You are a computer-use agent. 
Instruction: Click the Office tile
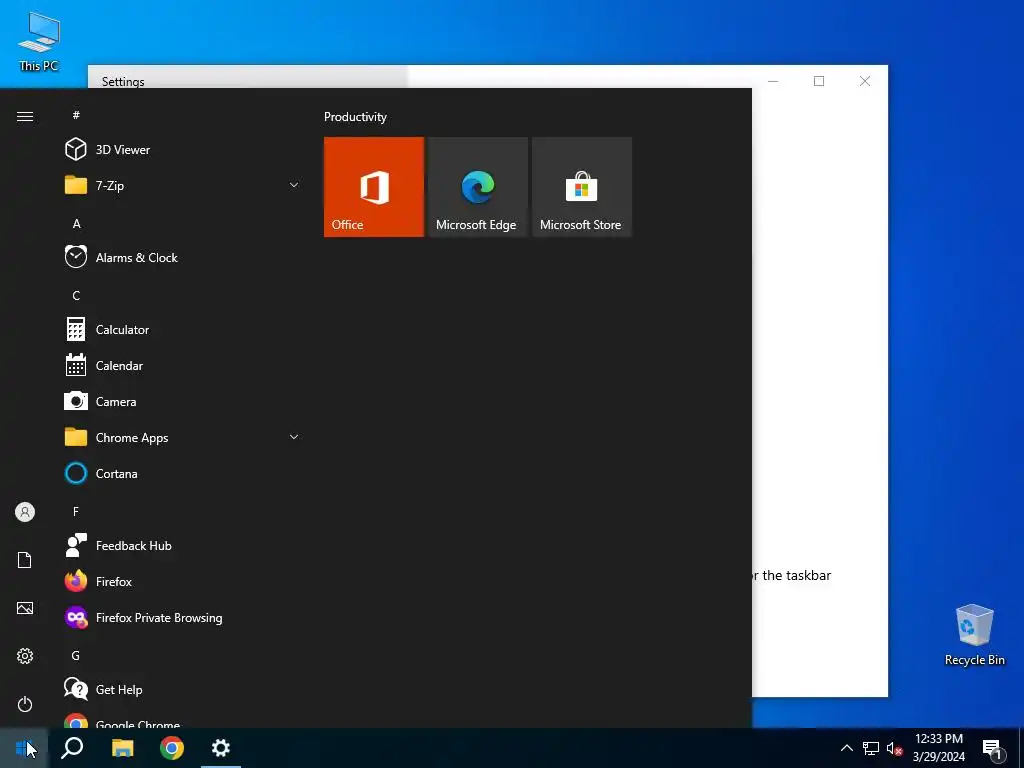point(374,187)
